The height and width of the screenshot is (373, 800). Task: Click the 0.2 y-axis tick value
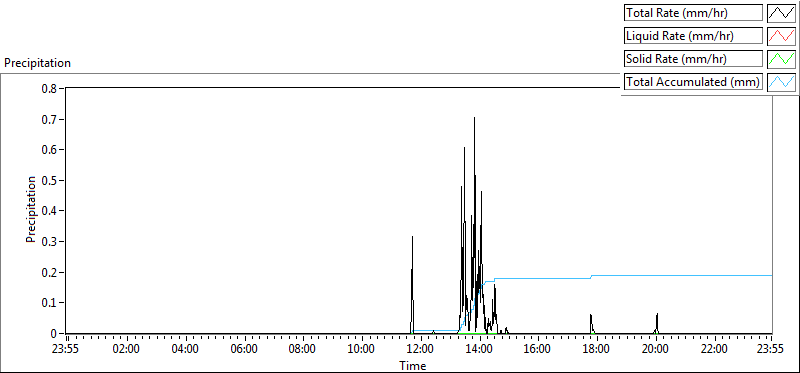point(48,272)
